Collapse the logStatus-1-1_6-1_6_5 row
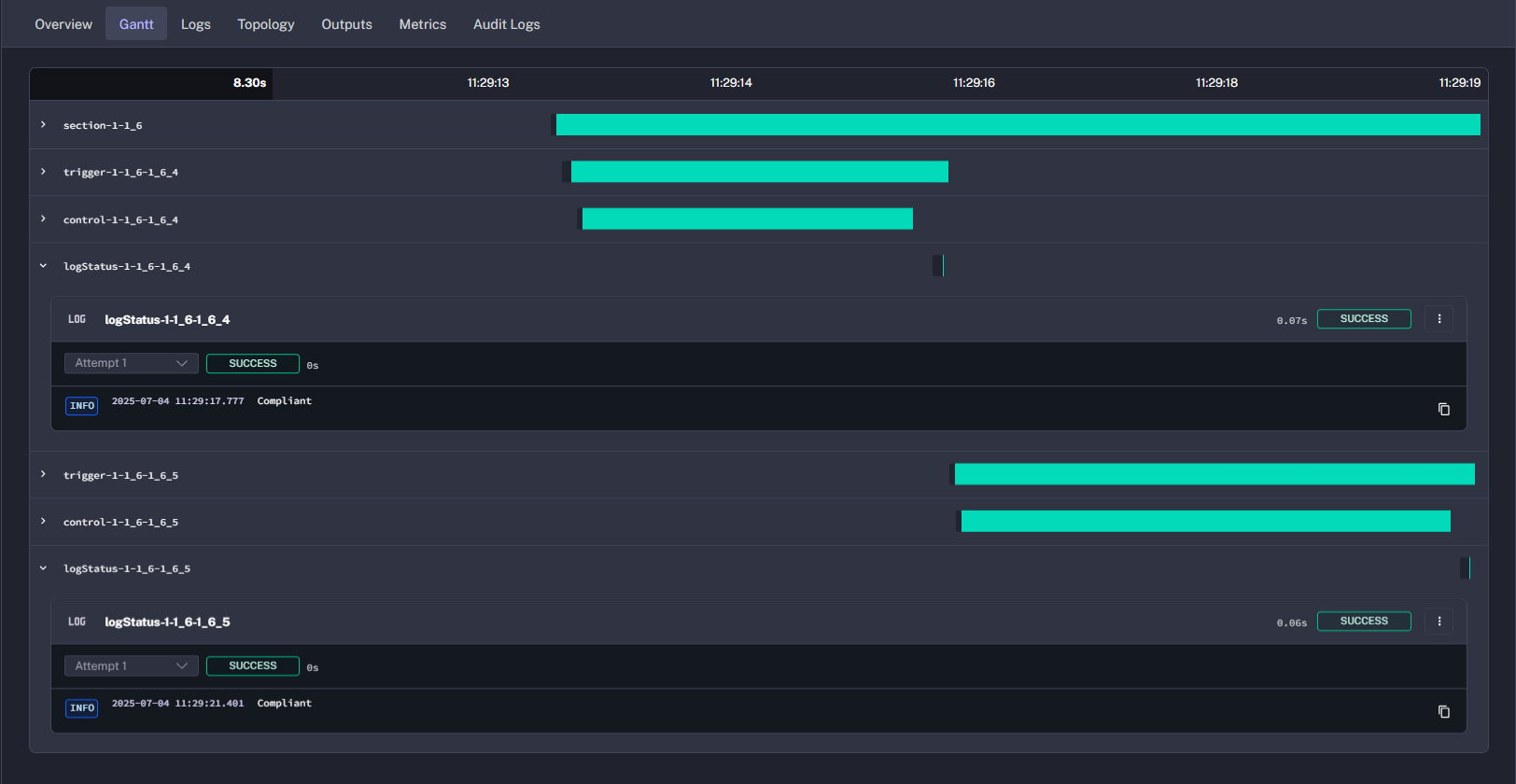Viewport: 1516px width, 784px height. point(43,568)
